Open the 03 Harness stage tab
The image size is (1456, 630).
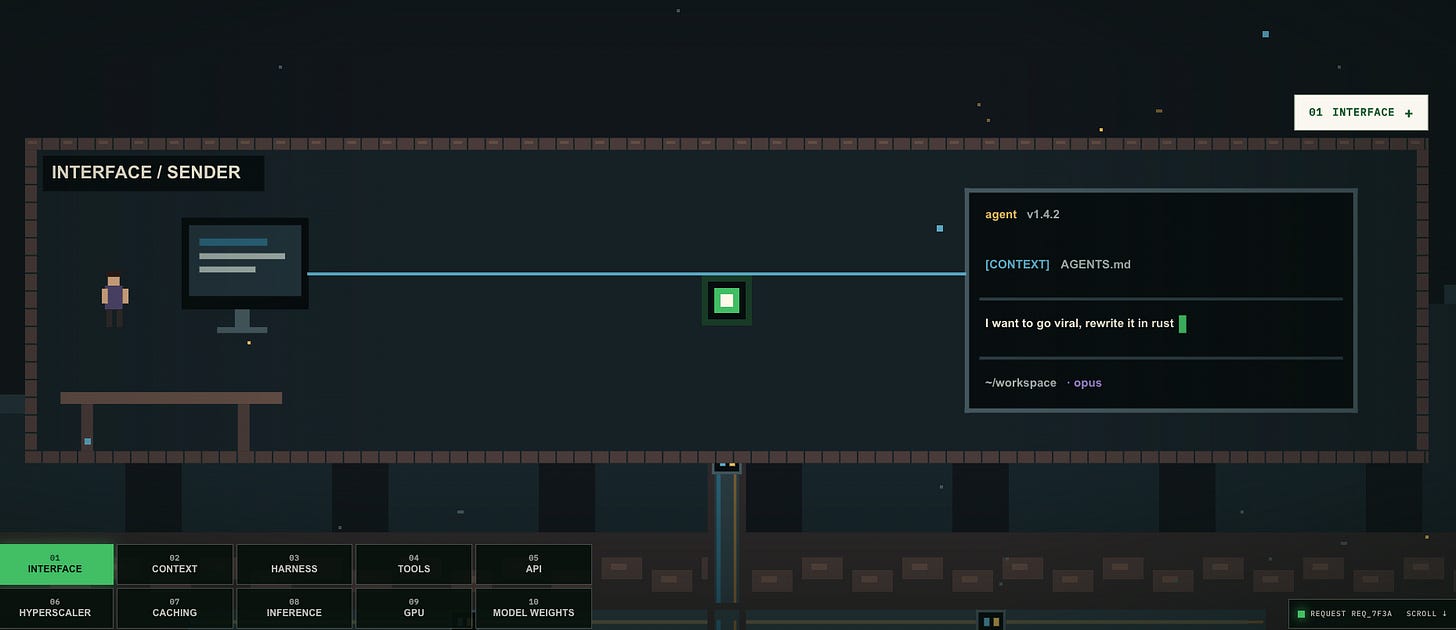click(294, 564)
